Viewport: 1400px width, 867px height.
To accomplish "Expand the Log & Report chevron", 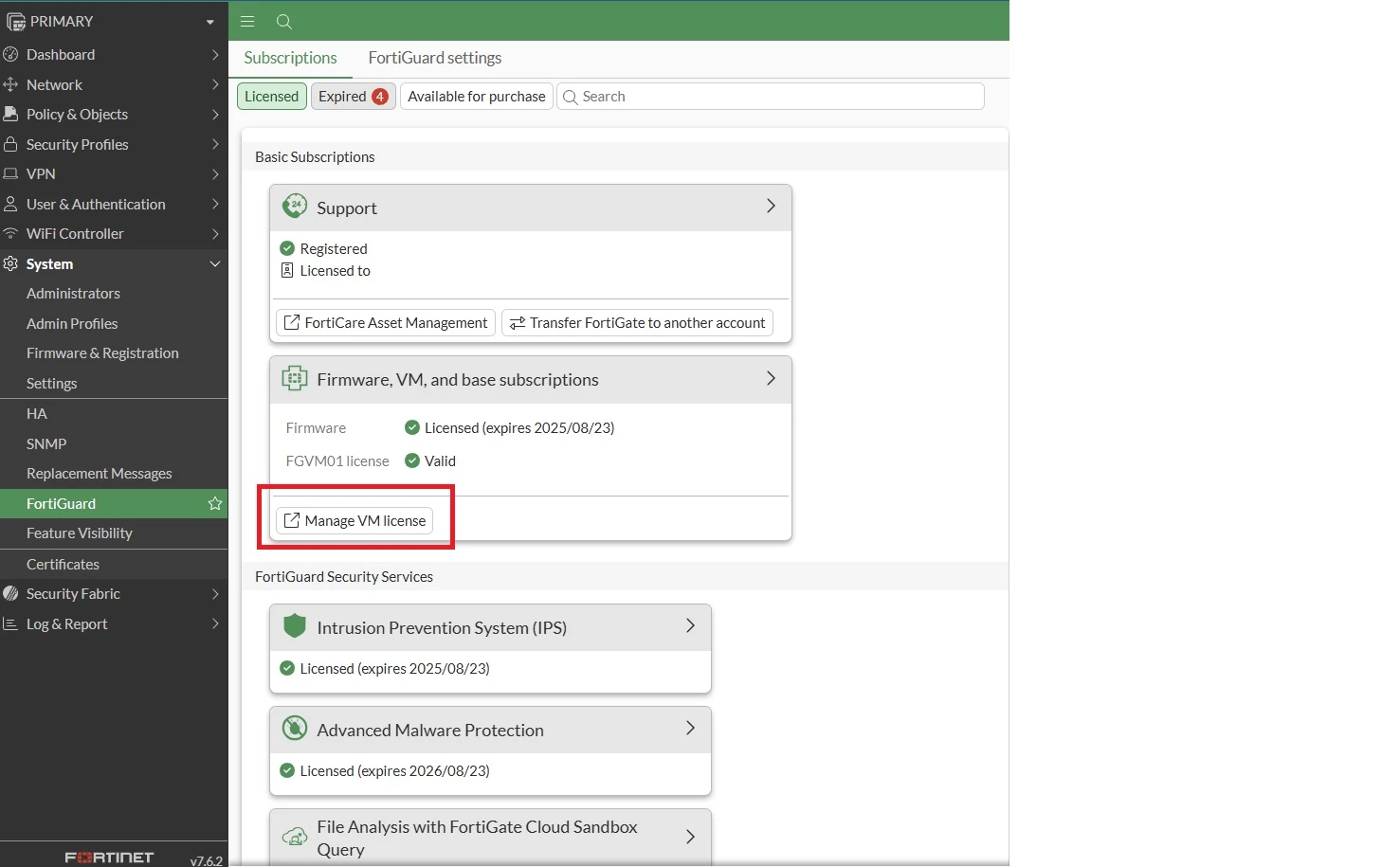I will tap(215, 623).
